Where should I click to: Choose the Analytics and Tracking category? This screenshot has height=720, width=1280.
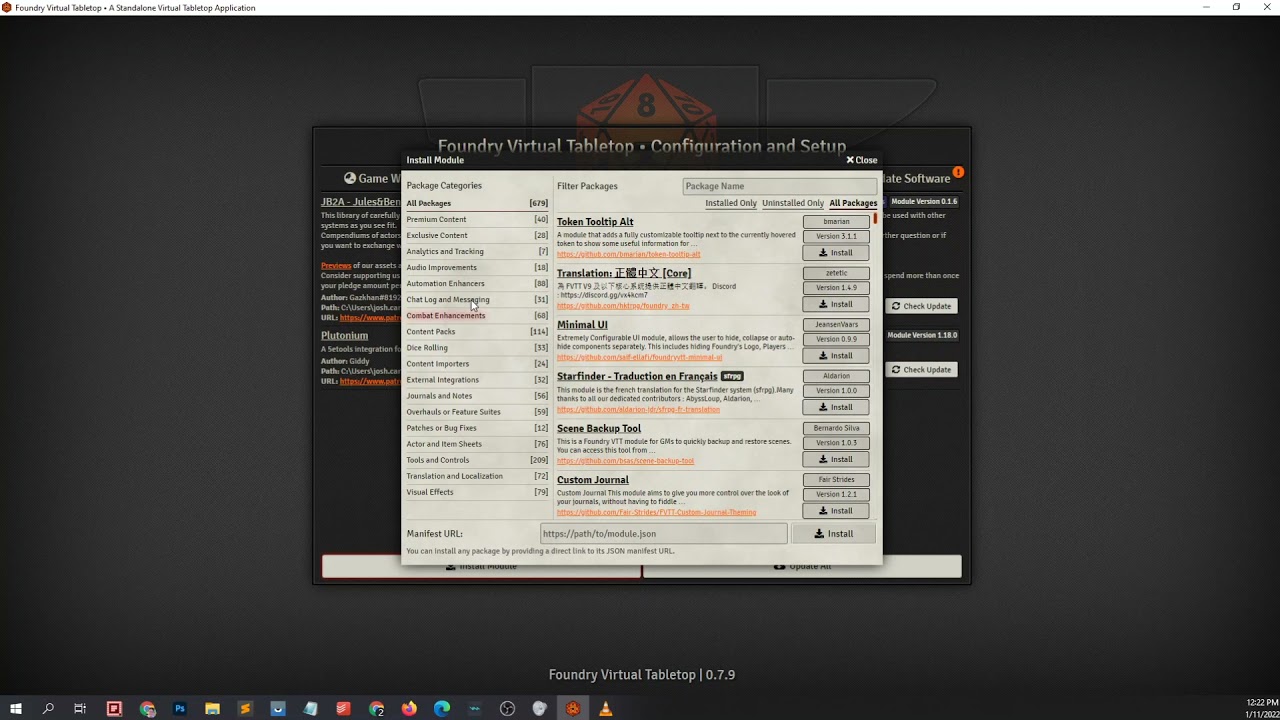pyautogui.click(x=477, y=251)
